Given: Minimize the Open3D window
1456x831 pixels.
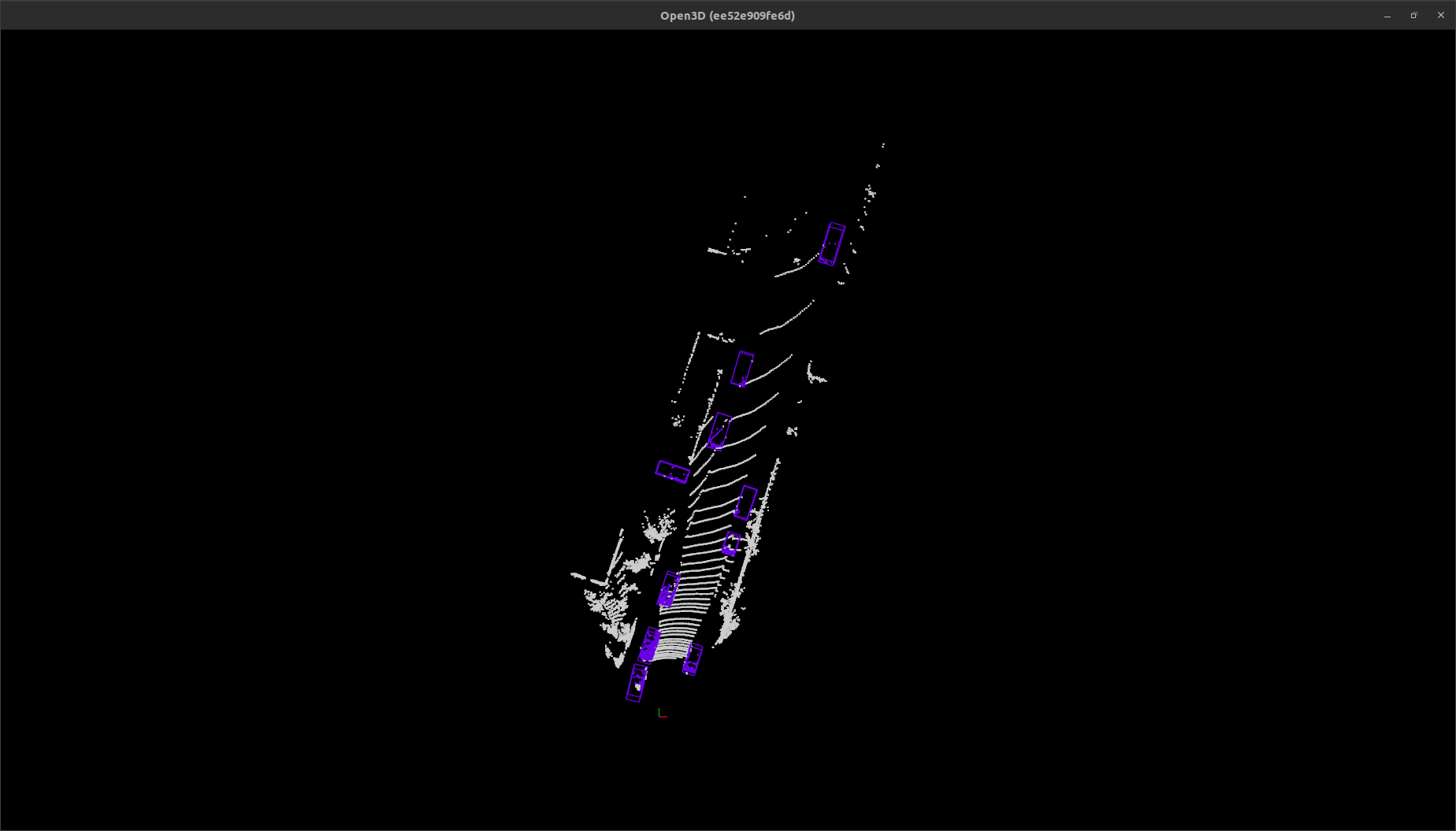Looking at the screenshot, I should 1387,15.
